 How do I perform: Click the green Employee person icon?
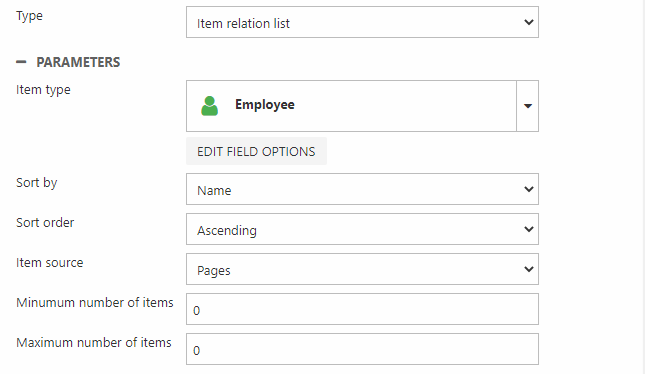click(x=209, y=106)
